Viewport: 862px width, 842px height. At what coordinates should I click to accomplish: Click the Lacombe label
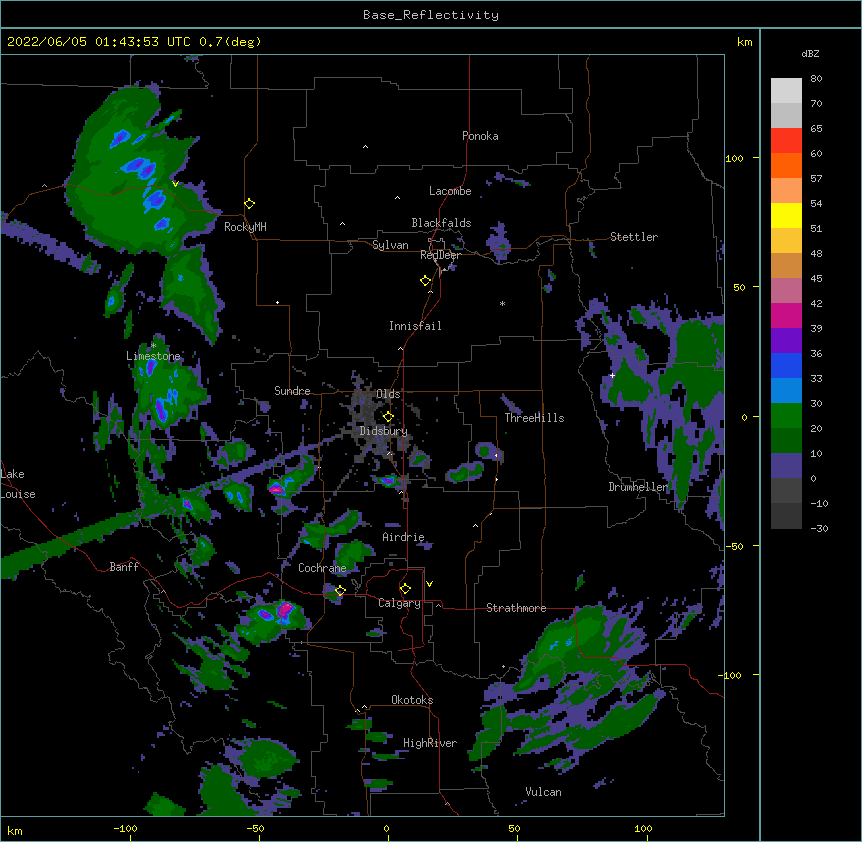point(450,191)
